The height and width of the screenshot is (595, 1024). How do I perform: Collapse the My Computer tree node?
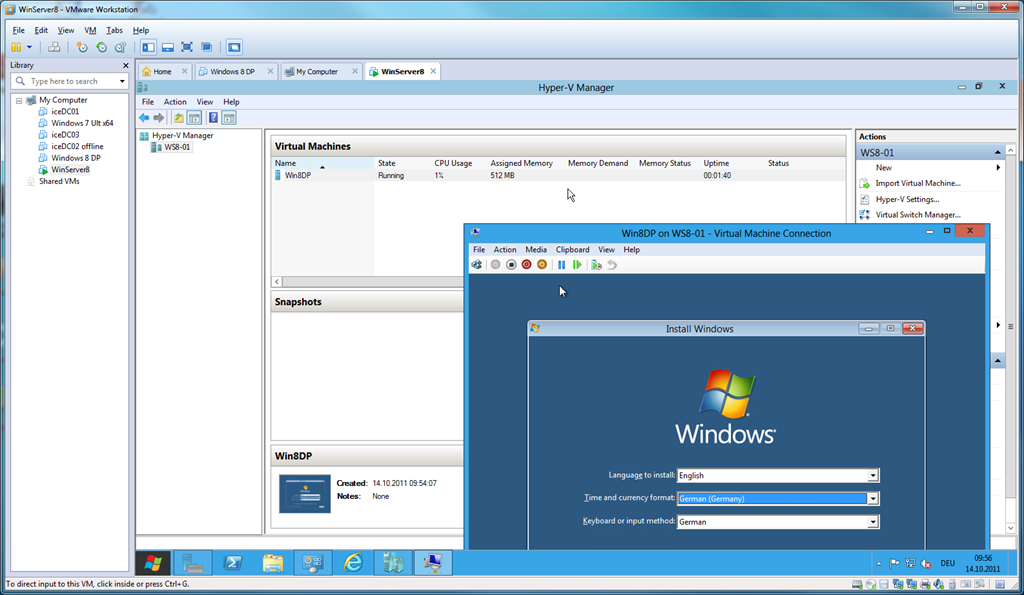click(19, 101)
